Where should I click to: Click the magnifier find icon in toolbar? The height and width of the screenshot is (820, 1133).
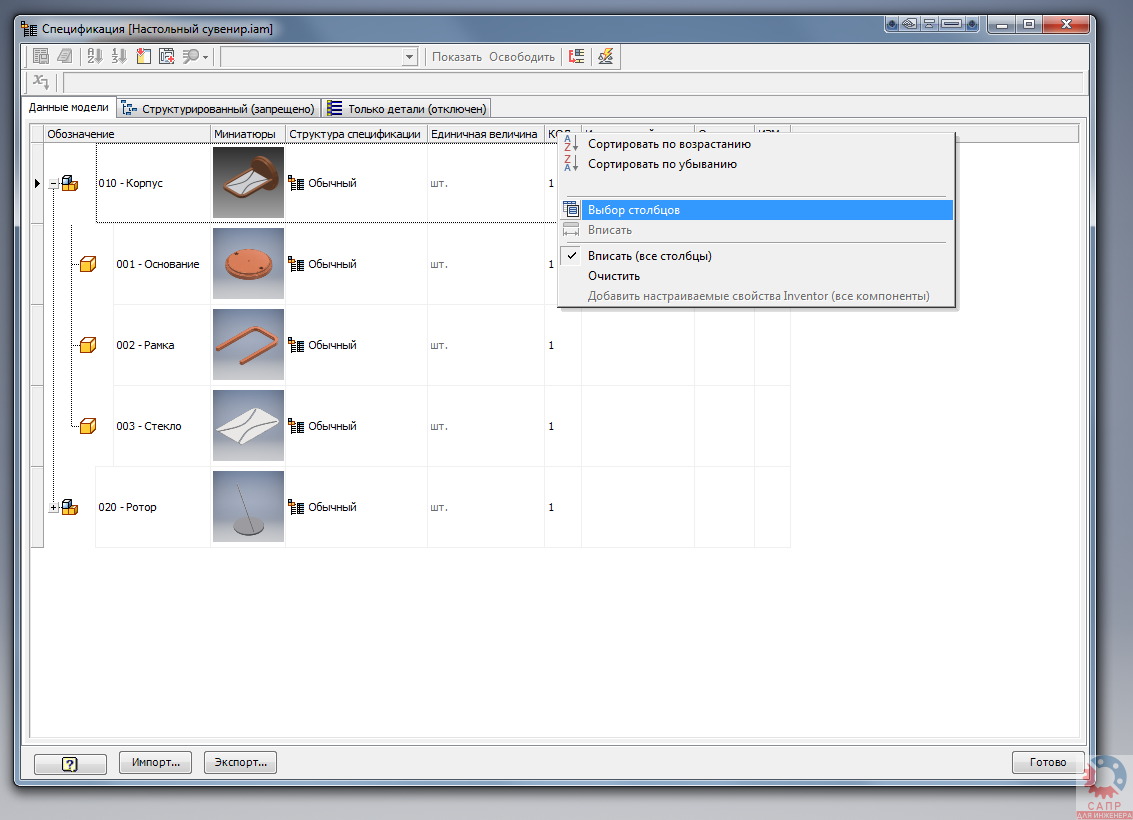pos(191,56)
